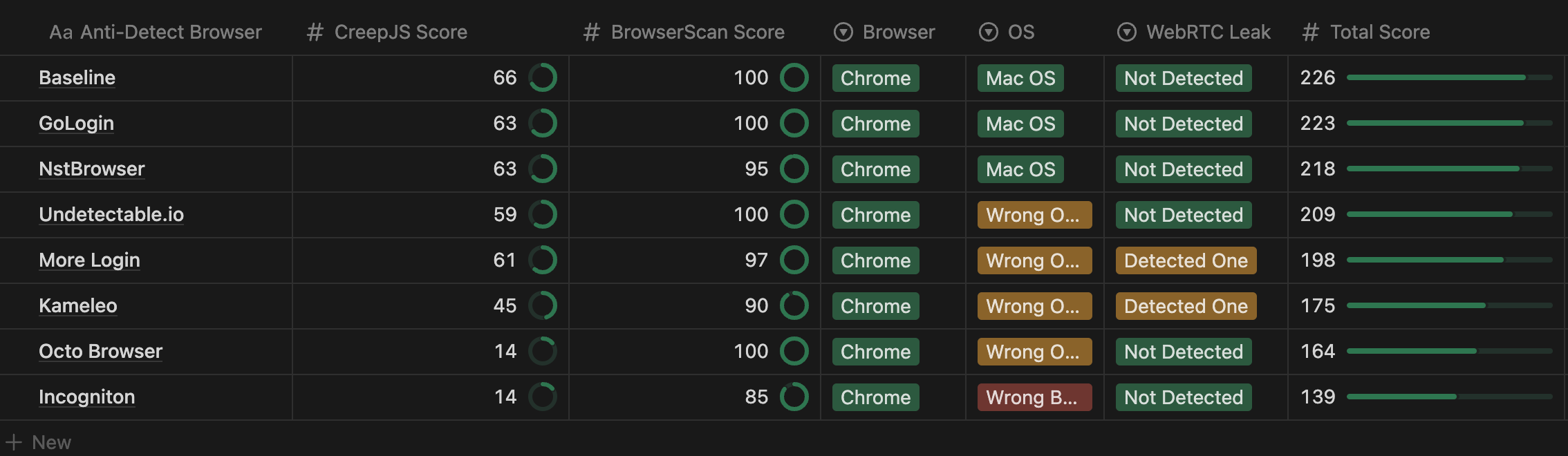1568x456 pixels.
Task: Click the plus icon beside New
Action: click(14, 442)
